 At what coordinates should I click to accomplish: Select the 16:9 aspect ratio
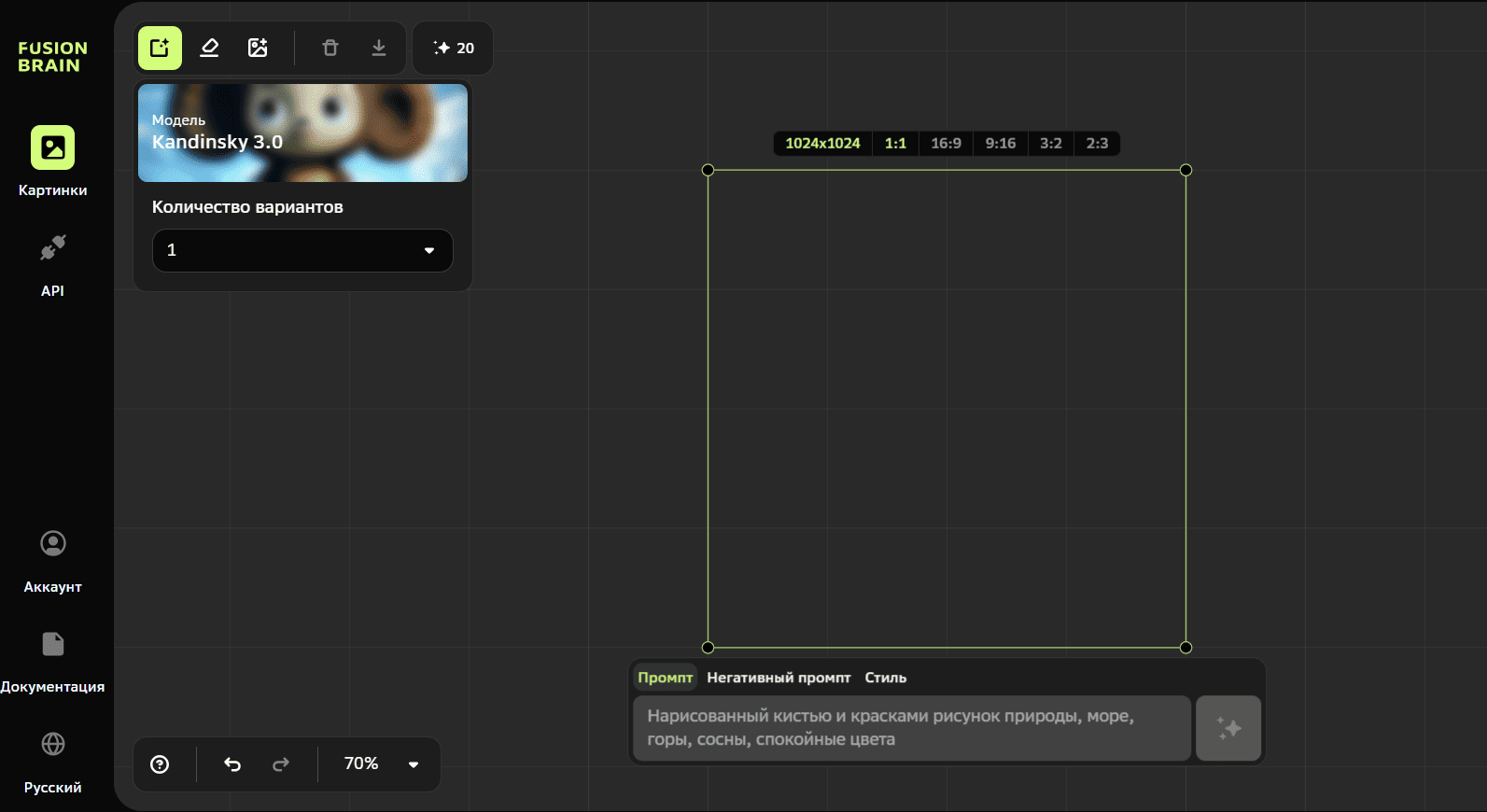click(946, 144)
